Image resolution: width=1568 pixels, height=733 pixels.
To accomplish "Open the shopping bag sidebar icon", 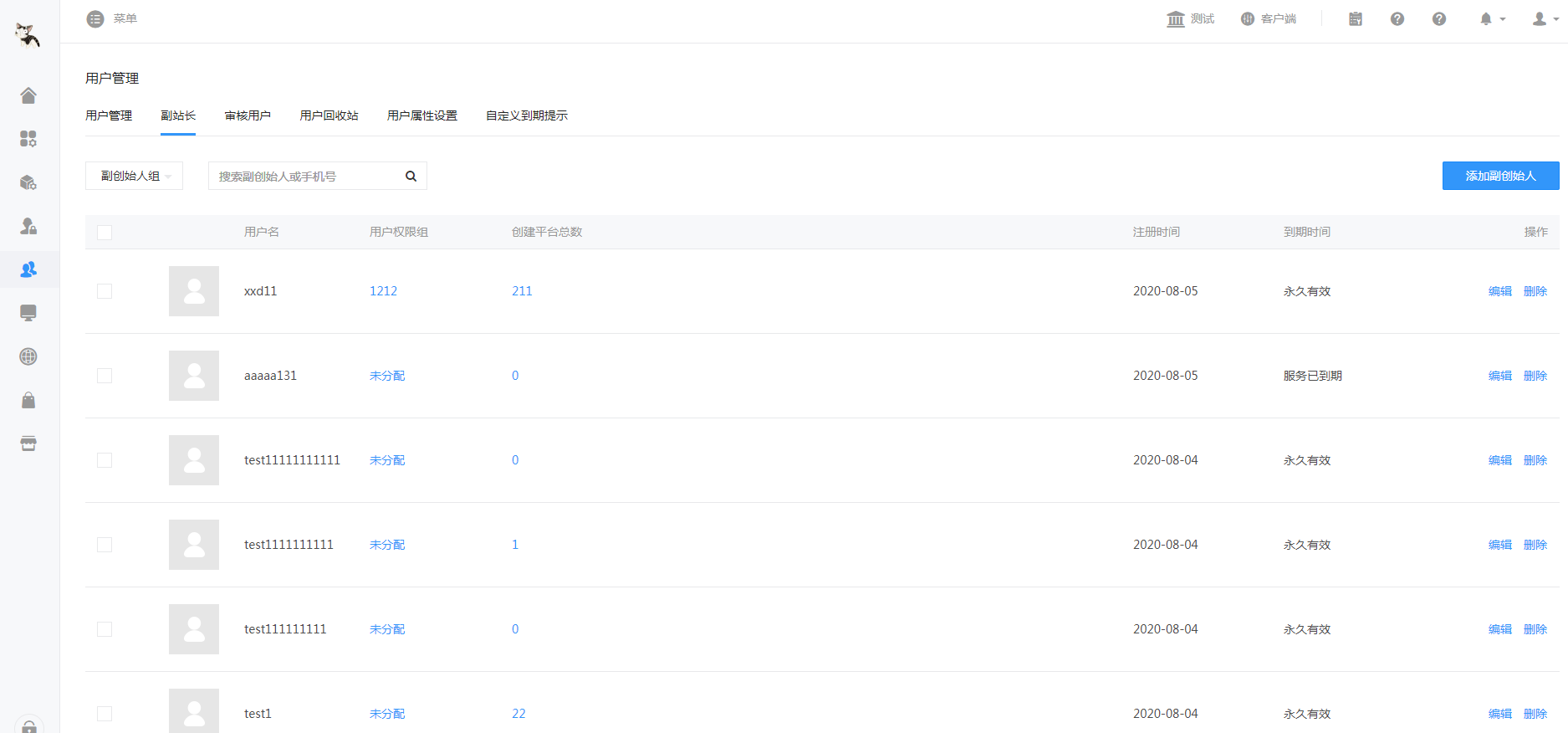I will point(28,400).
